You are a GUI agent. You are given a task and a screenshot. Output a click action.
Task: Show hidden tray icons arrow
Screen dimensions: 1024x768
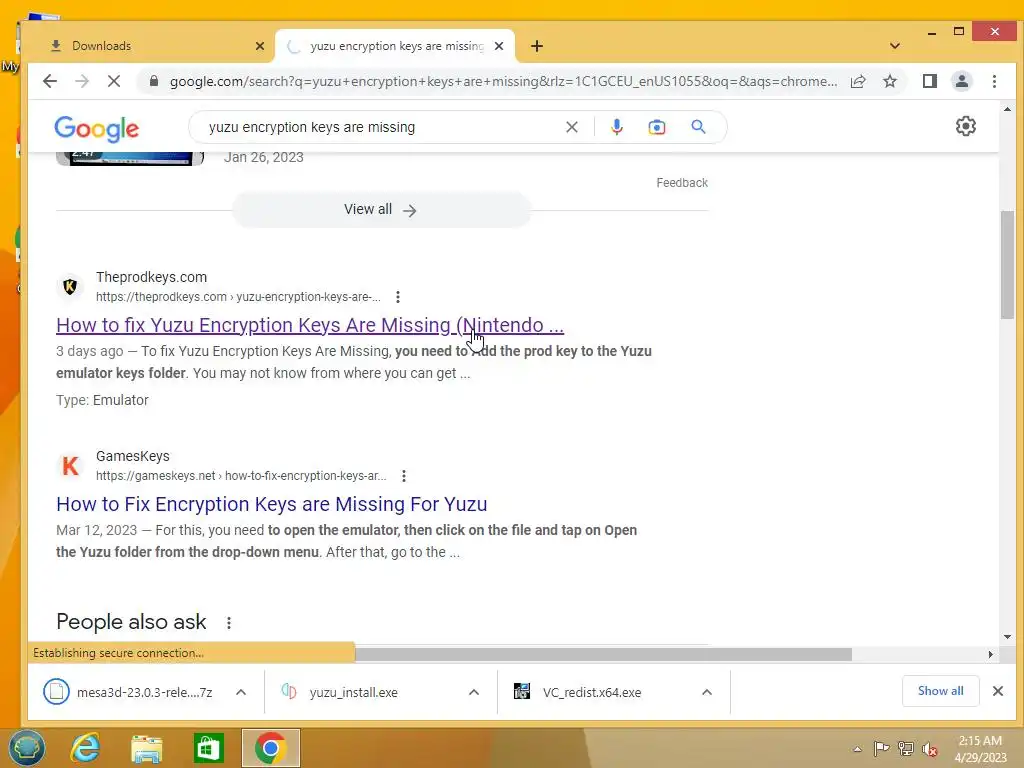point(857,749)
